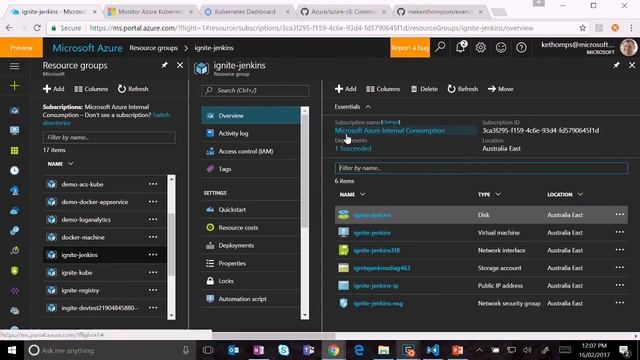
Task: Click resource group Filter by name field
Action: (109, 138)
